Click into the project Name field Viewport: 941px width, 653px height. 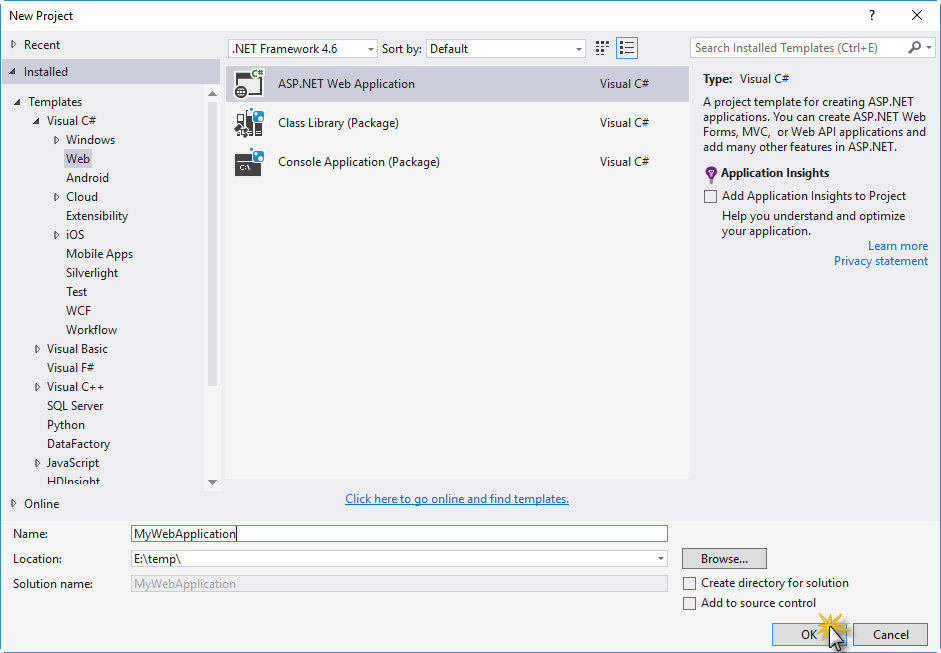399,534
